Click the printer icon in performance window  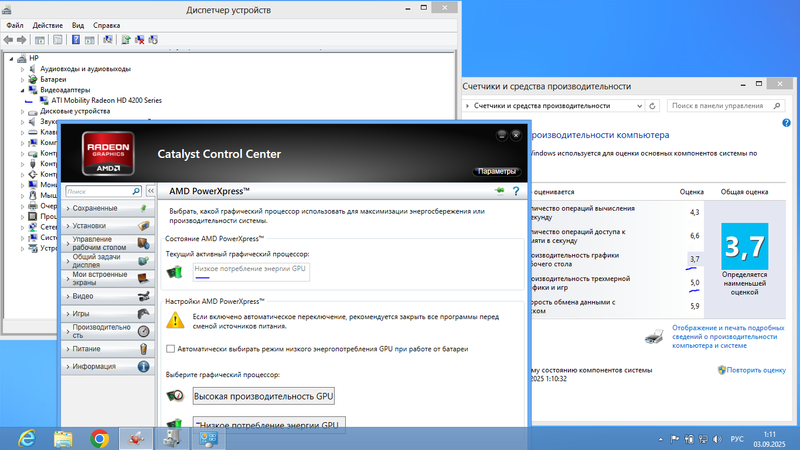pyautogui.click(x=654, y=336)
